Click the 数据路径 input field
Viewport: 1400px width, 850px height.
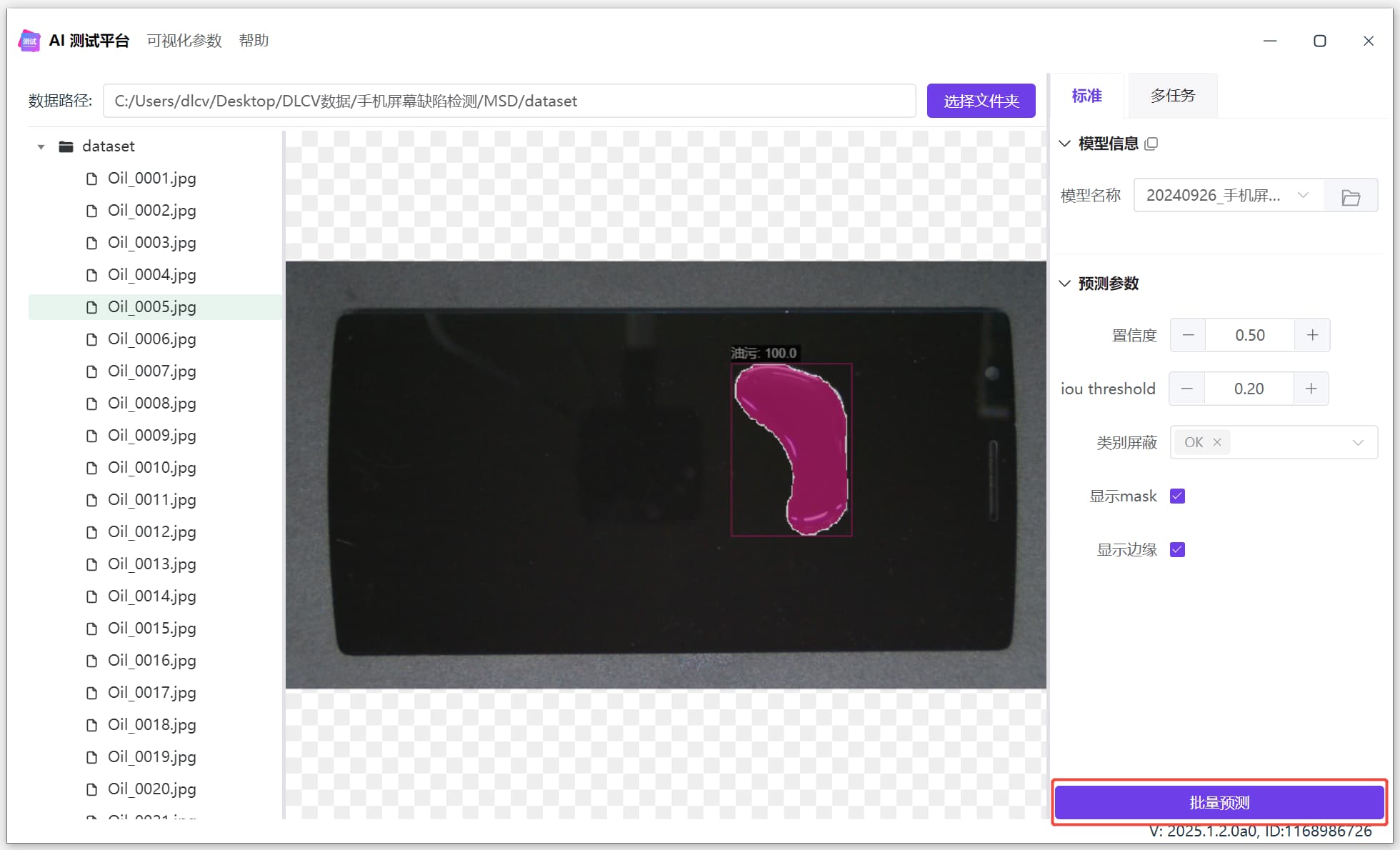[509, 101]
